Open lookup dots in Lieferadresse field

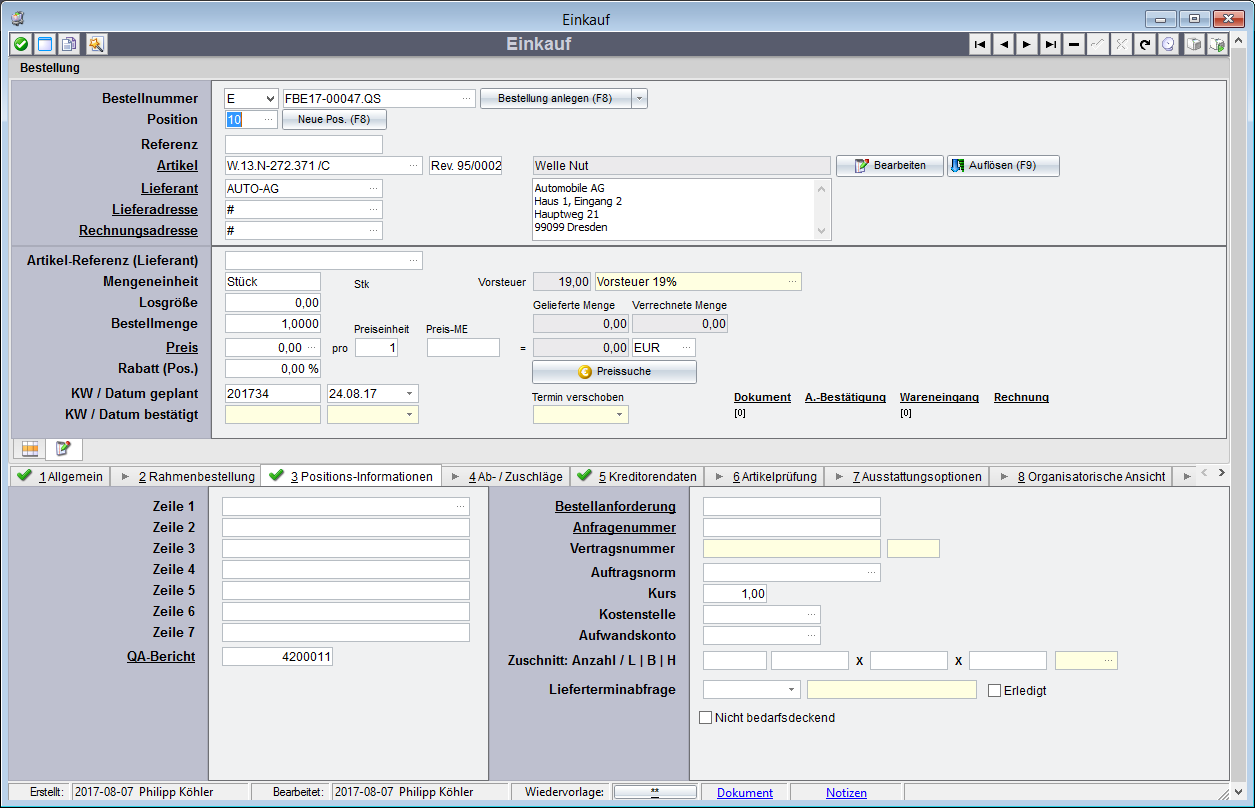[374, 210]
